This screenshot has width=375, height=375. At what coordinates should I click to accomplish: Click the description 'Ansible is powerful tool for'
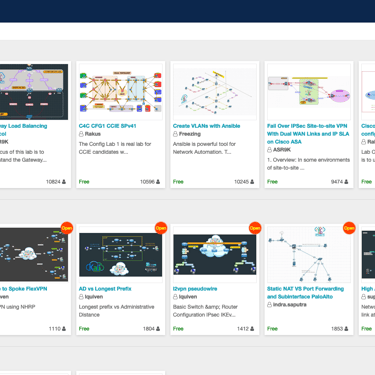[204, 148]
